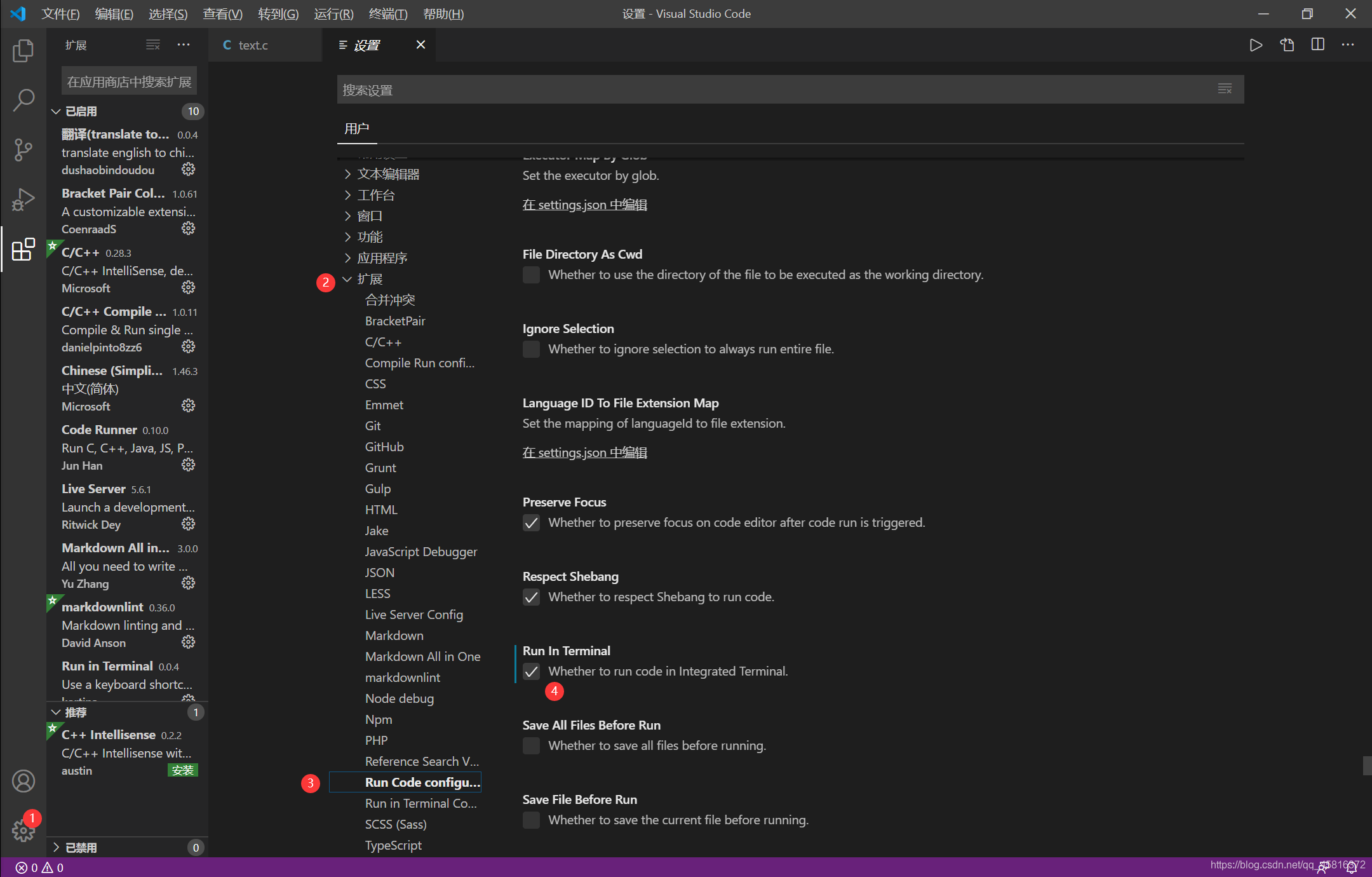Open the Extensions panel more actions menu

(184, 44)
